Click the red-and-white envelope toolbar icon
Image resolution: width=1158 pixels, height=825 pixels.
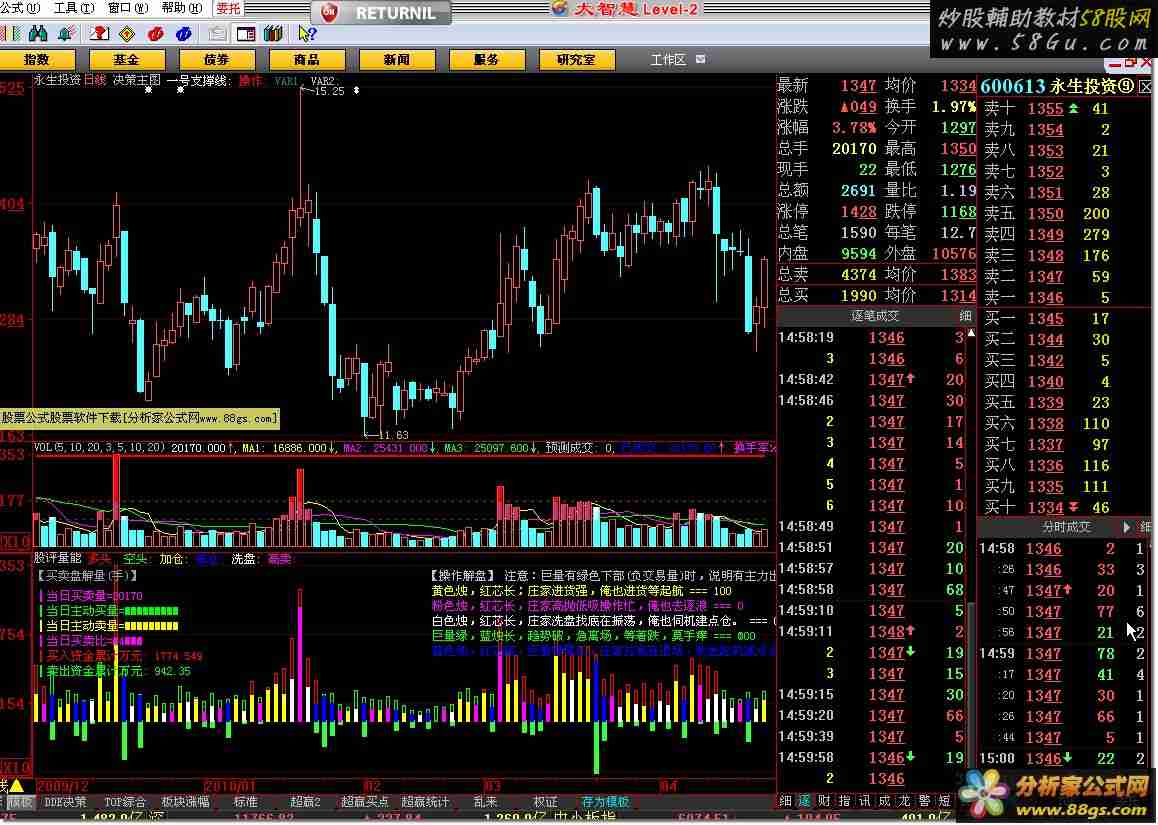point(98,34)
